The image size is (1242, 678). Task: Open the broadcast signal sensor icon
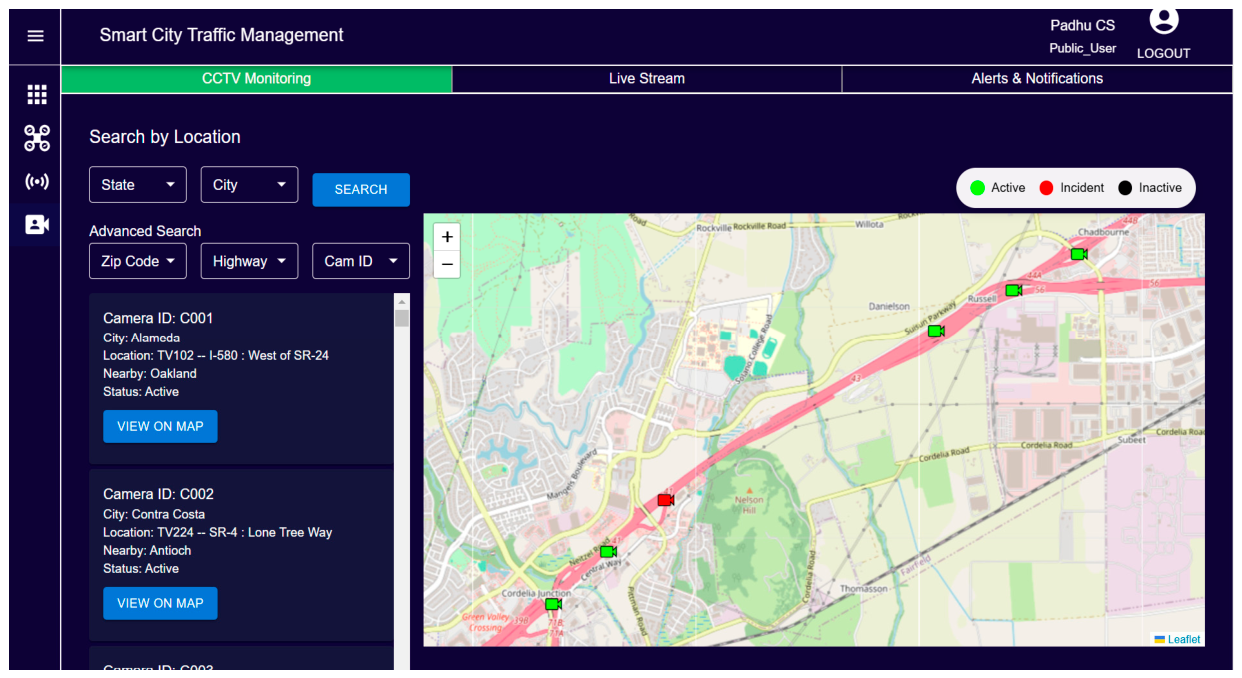37,182
